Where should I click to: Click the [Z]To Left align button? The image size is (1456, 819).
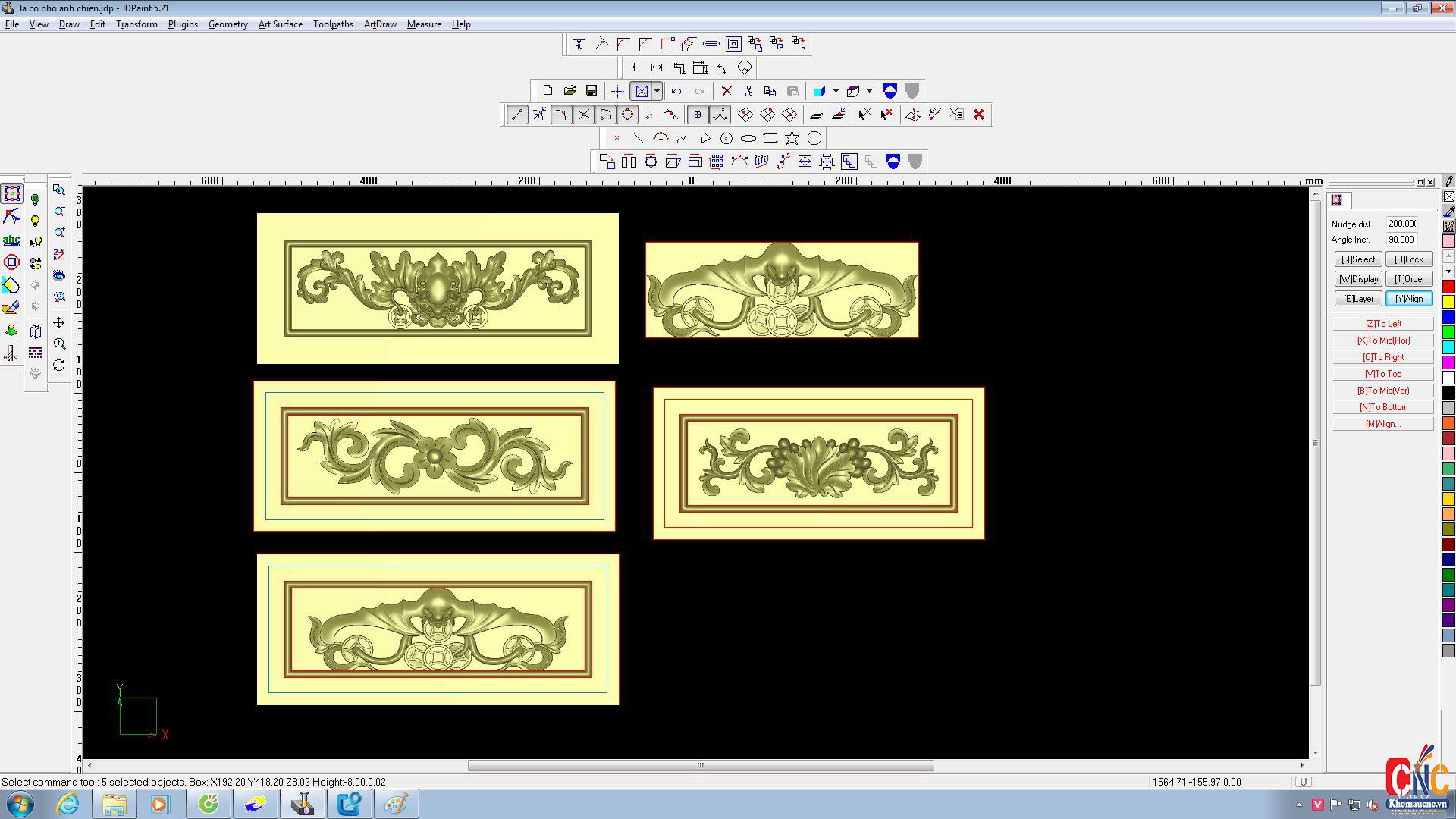point(1383,324)
